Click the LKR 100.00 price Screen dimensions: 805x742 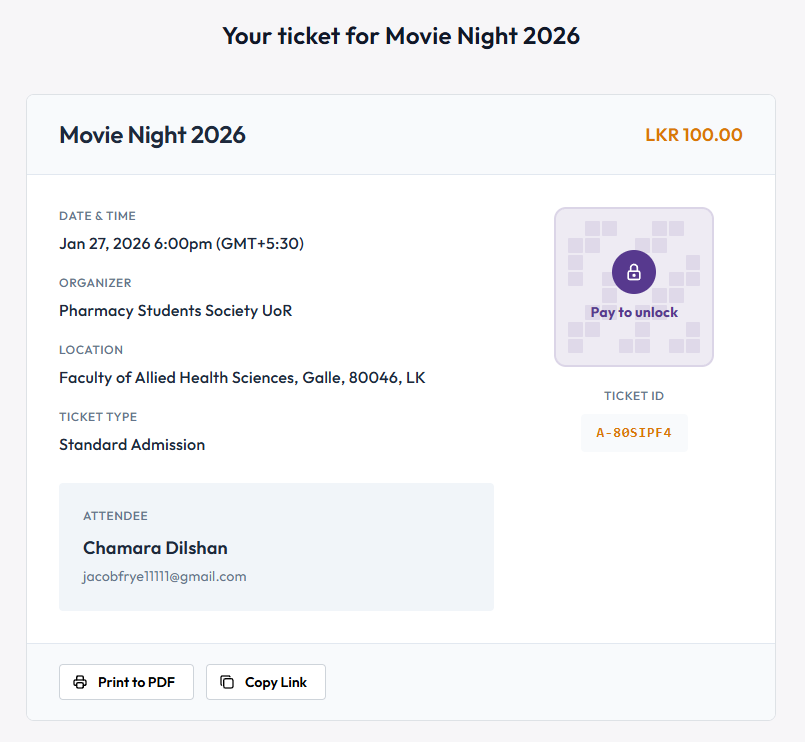pos(693,135)
